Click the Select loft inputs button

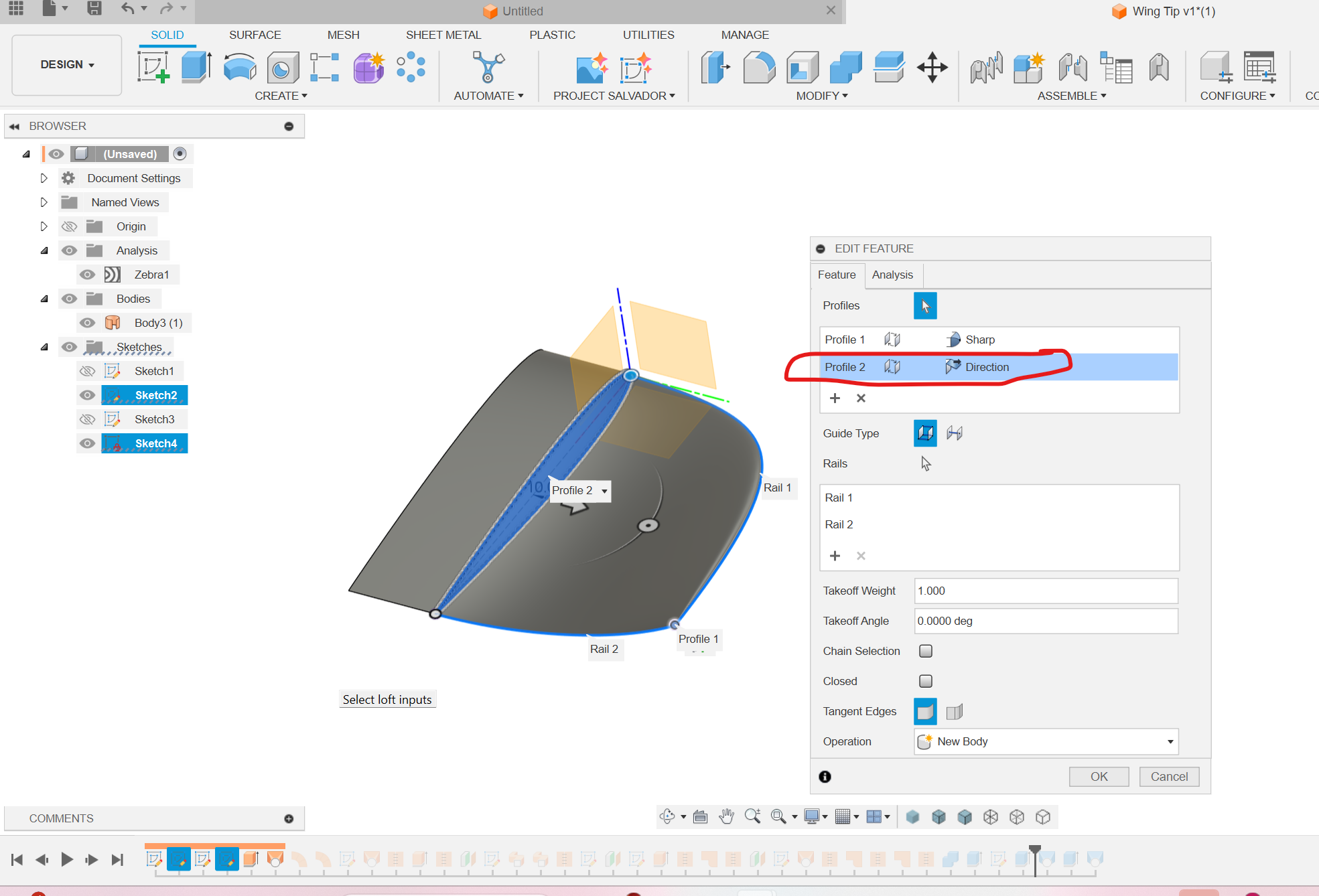pos(387,698)
